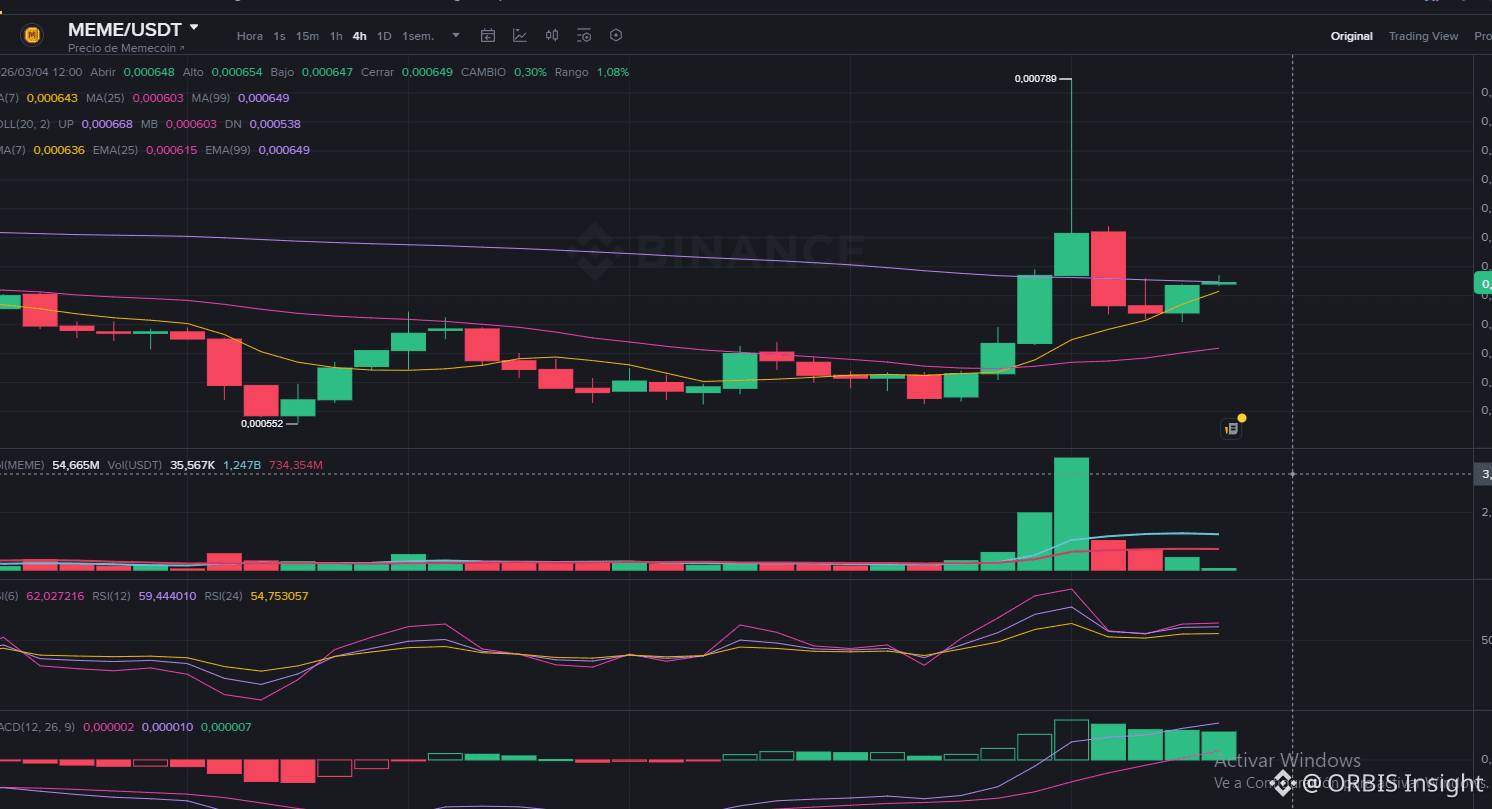Click the hexagon chart preferences icon
This screenshot has width=1492, height=809.
(x=616, y=35)
